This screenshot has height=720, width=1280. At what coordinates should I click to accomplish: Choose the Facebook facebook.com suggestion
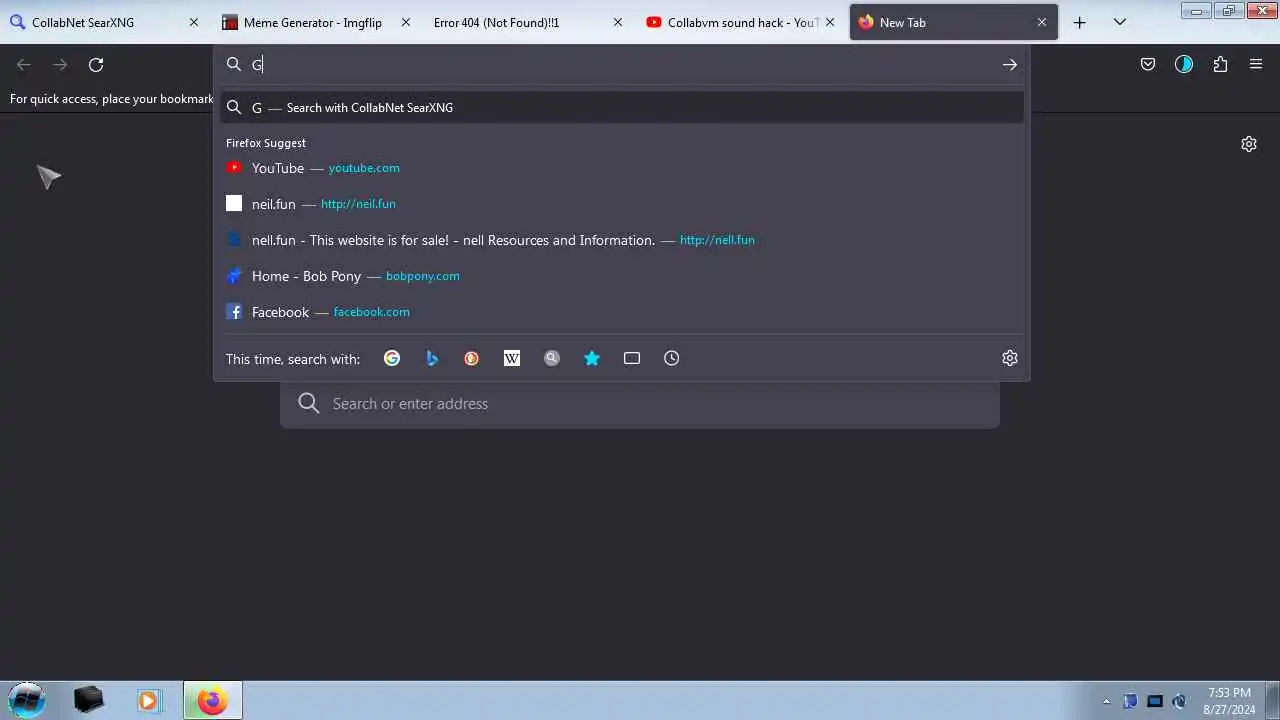click(622, 312)
